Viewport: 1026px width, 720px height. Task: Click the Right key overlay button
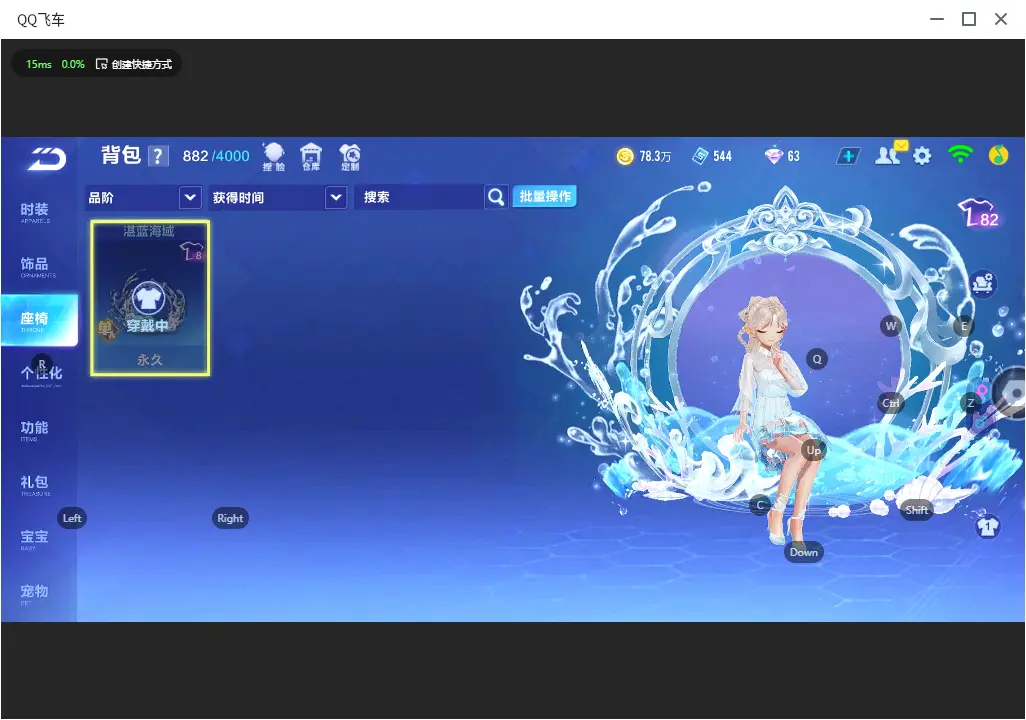[x=230, y=518]
